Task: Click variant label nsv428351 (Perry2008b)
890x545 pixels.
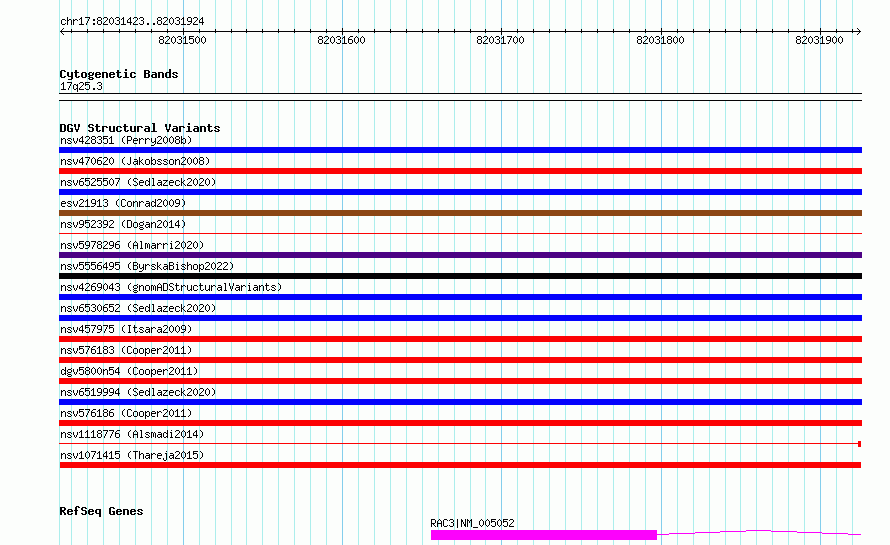Action: [x=126, y=140]
